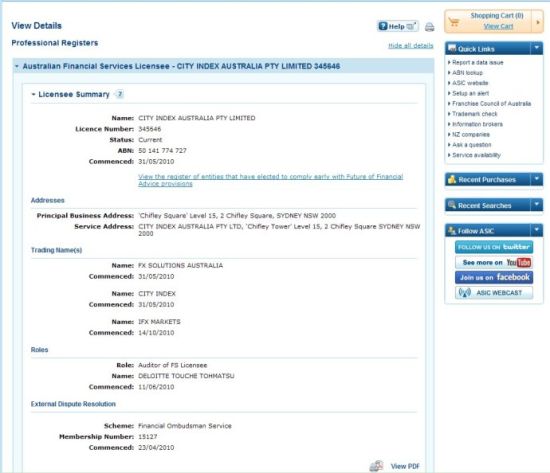550x473 pixels.
Task: Open the Future of Financial Advice register link
Action: click(270, 180)
